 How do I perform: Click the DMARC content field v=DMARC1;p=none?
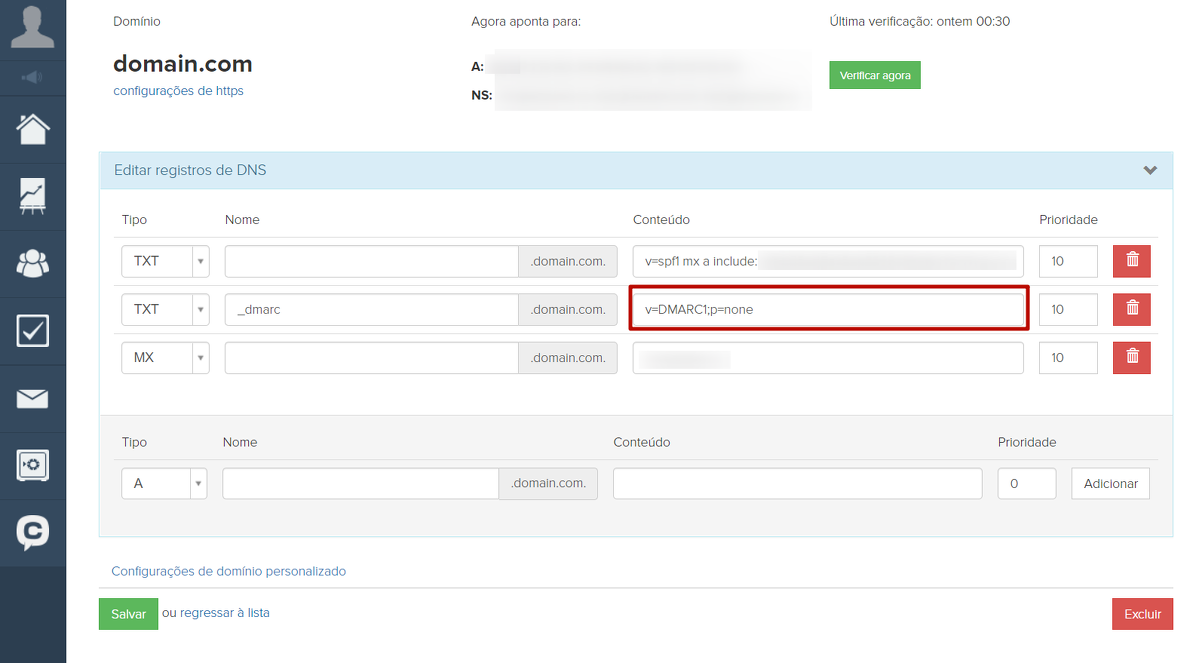[x=828, y=309]
